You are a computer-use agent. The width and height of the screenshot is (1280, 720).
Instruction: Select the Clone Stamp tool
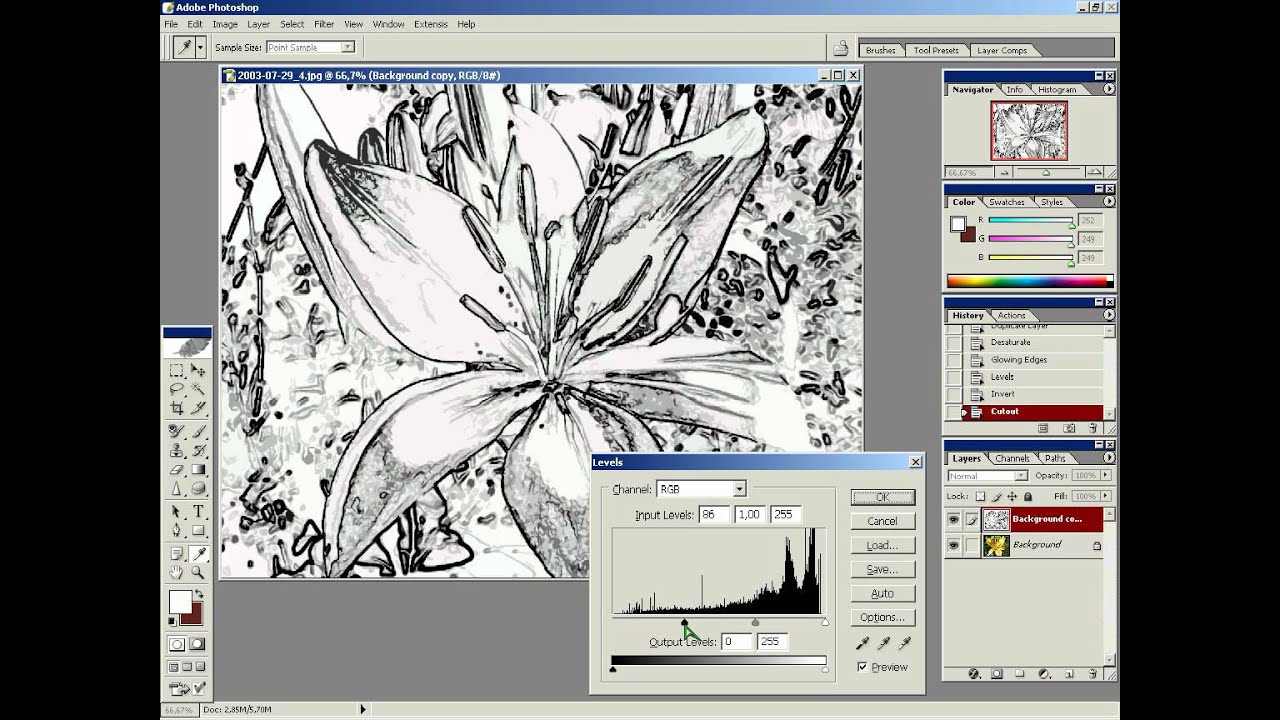(x=177, y=450)
